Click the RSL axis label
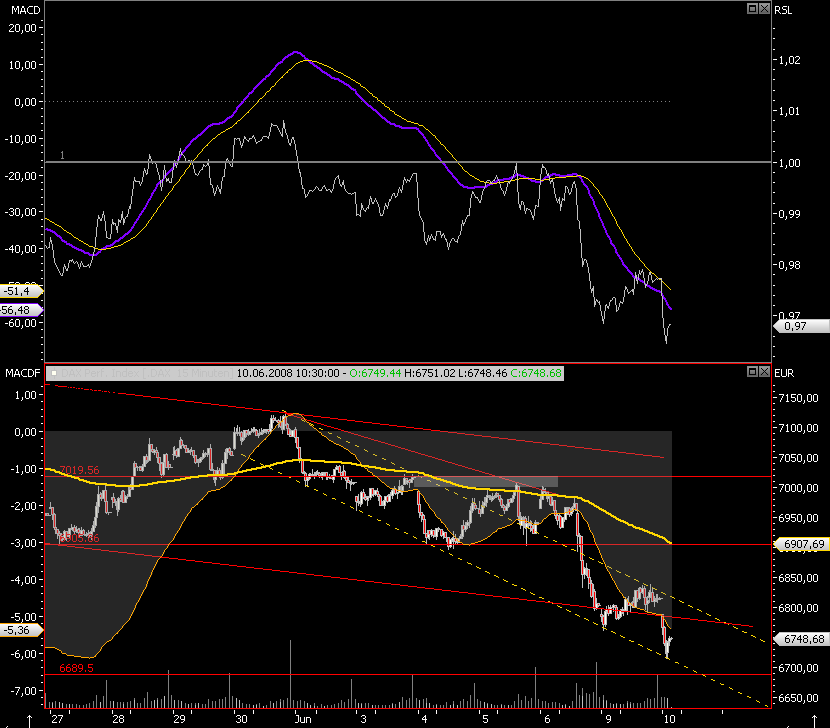This screenshot has height=728, width=830. point(783,10)
